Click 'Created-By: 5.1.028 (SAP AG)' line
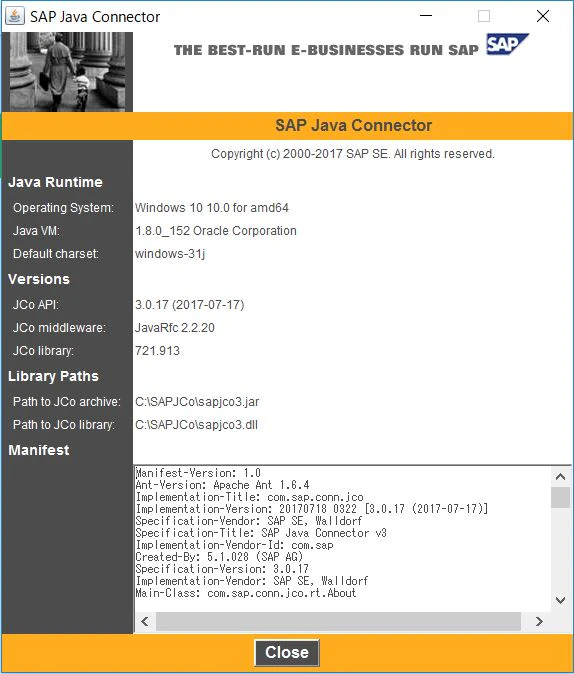Image resolution: width=574 pixels, height=674 pixels. [219, 557]
